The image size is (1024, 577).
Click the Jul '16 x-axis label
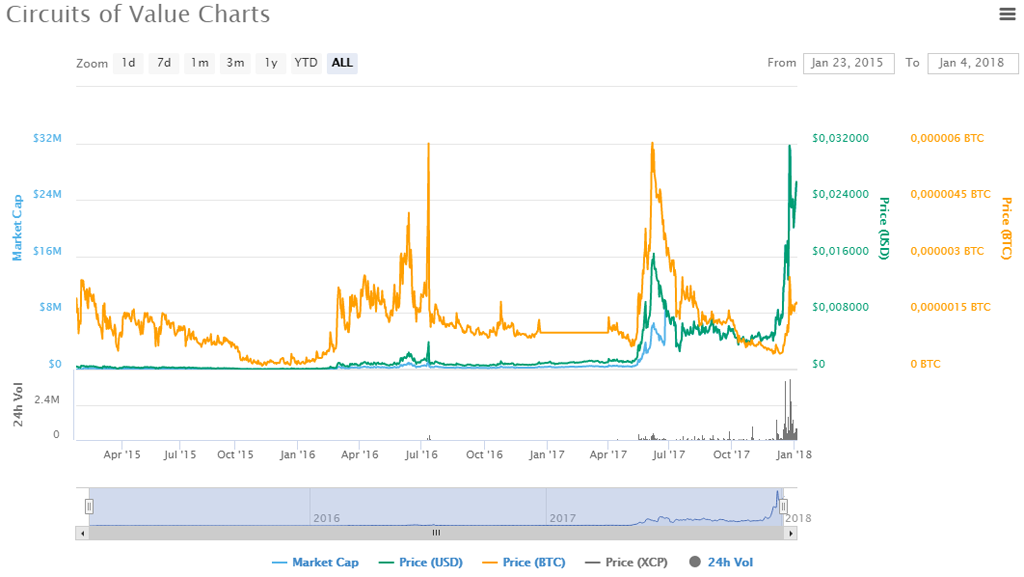click(421, 454)
